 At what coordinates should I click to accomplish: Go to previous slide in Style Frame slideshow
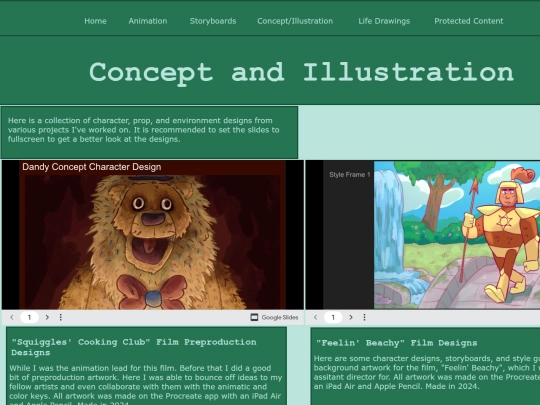pos(315,317)
